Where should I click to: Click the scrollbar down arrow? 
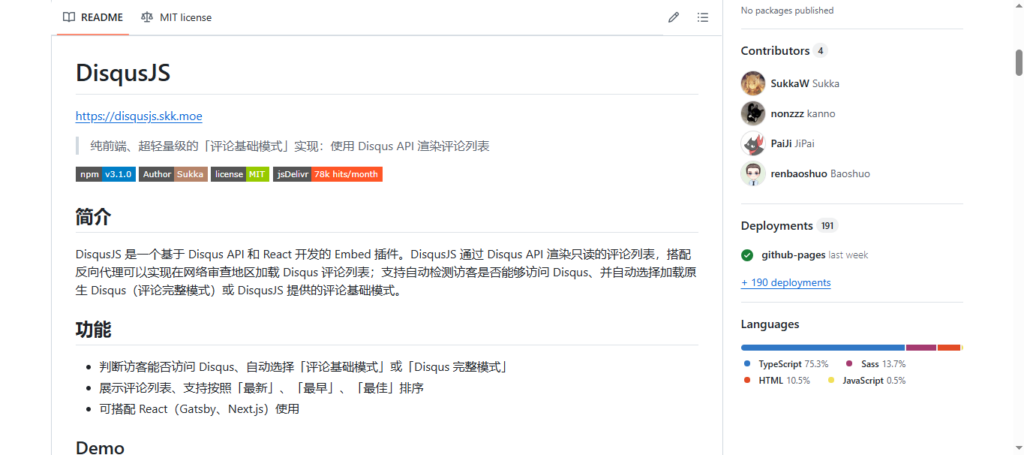pyautogui.click(x=1017, y=448)
